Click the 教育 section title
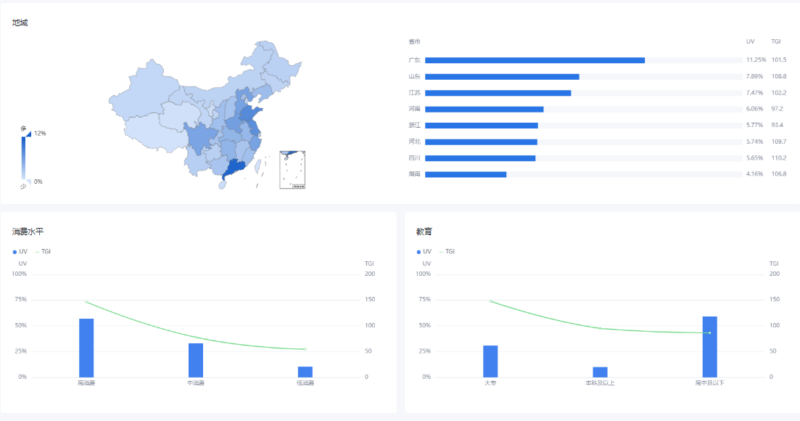 tap(424, 232)
